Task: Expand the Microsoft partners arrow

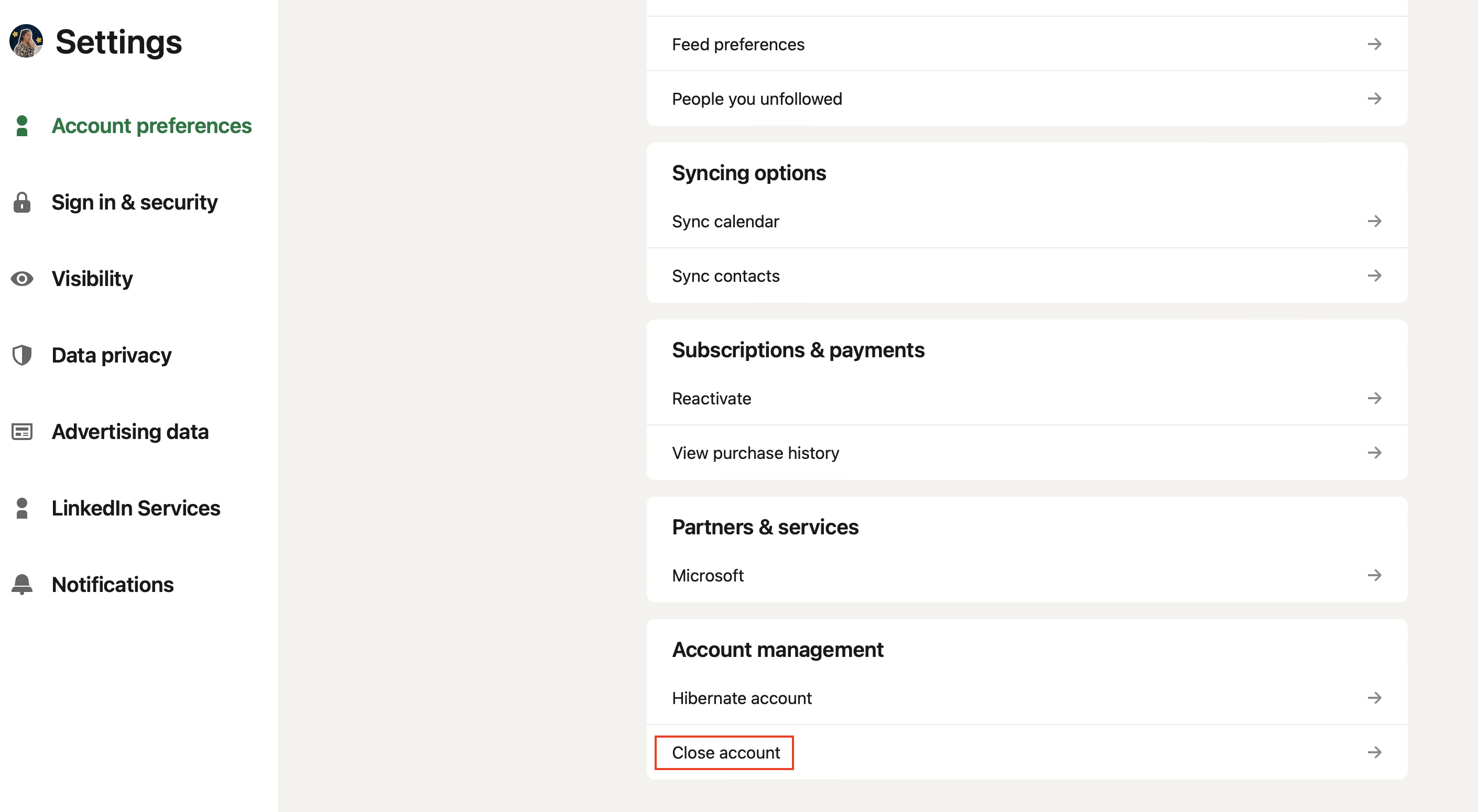Action: click(x=1375, y=575)
